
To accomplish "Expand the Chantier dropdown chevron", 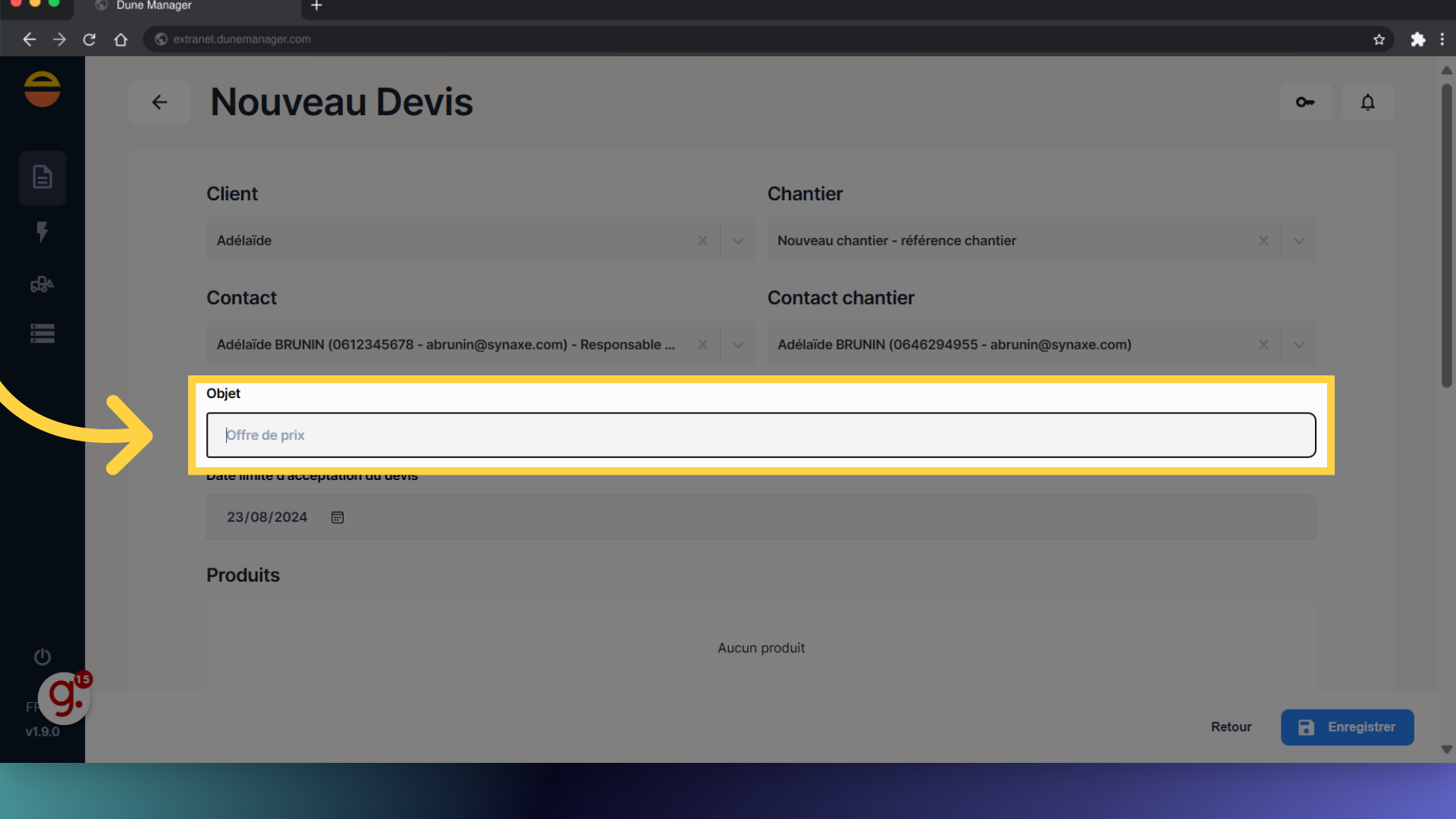I will (1298, 241).
